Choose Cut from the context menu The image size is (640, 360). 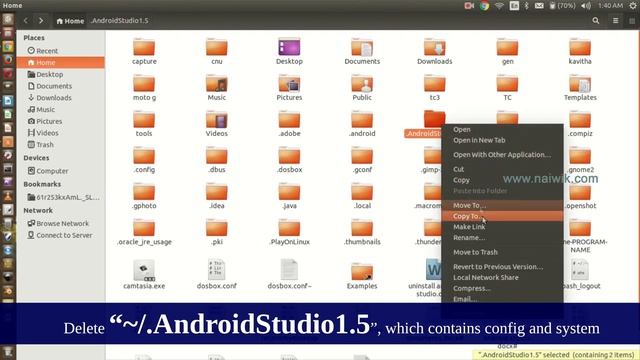click(x=502, y=169)
